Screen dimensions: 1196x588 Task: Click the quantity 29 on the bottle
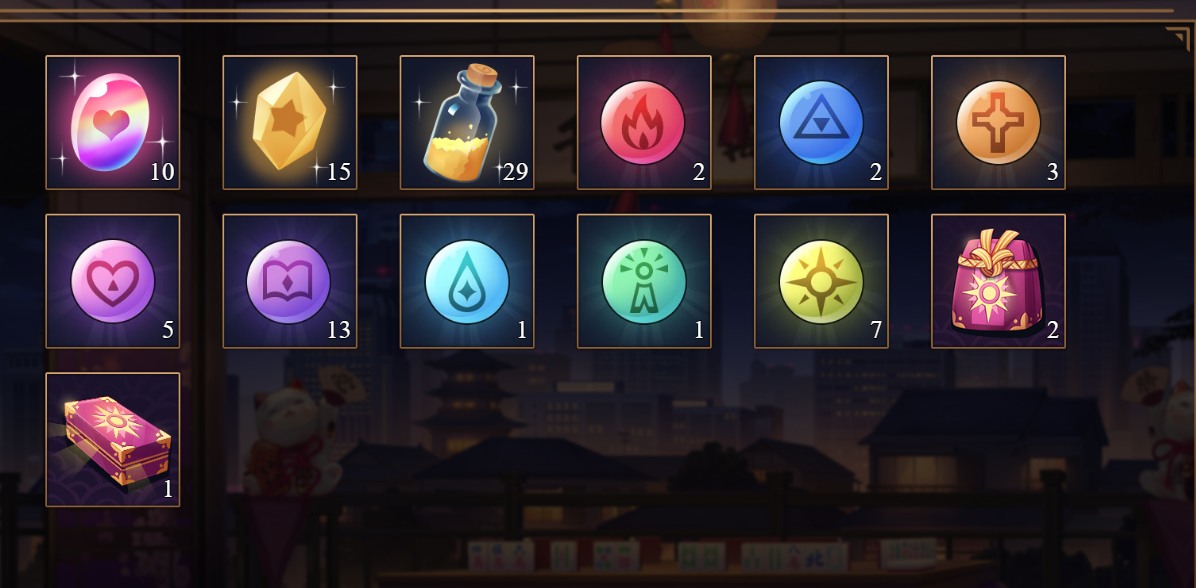(x=516, y=172)
